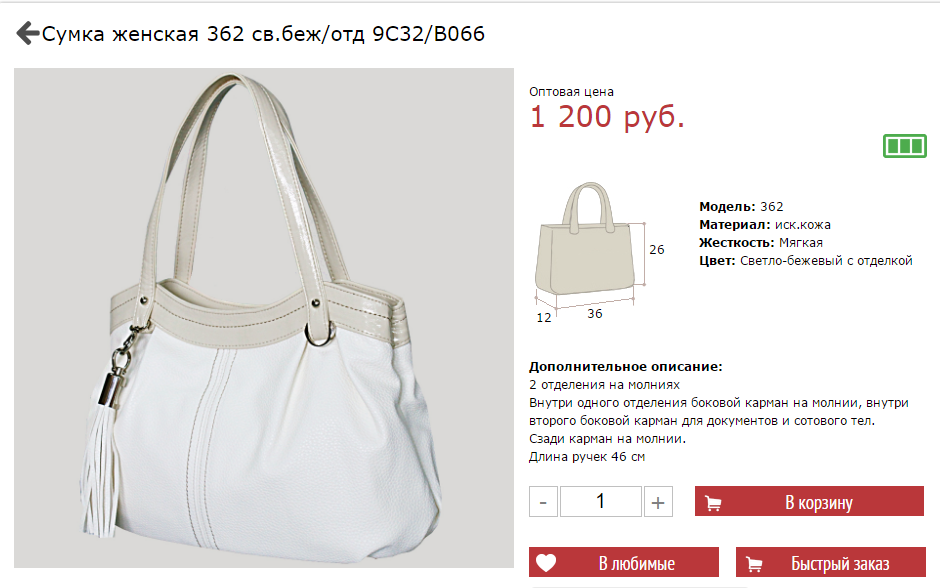Add item with В корзину button

tap(809, 501)
